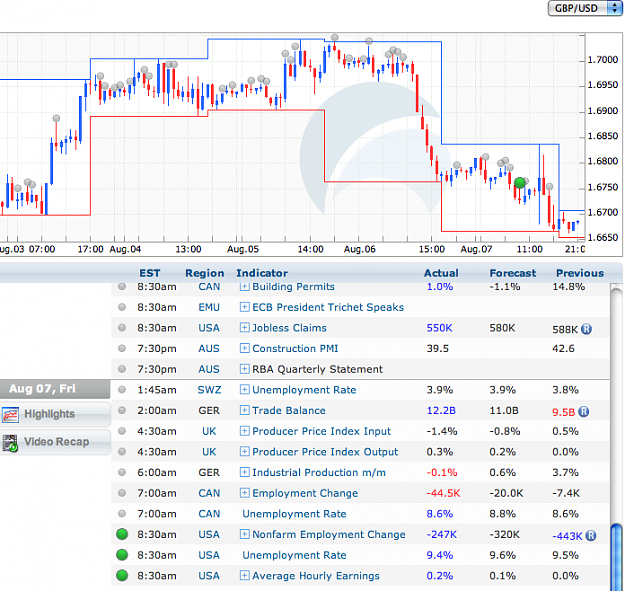
Task: Open the Jobless Claims link
Action: tap(289, 328)
